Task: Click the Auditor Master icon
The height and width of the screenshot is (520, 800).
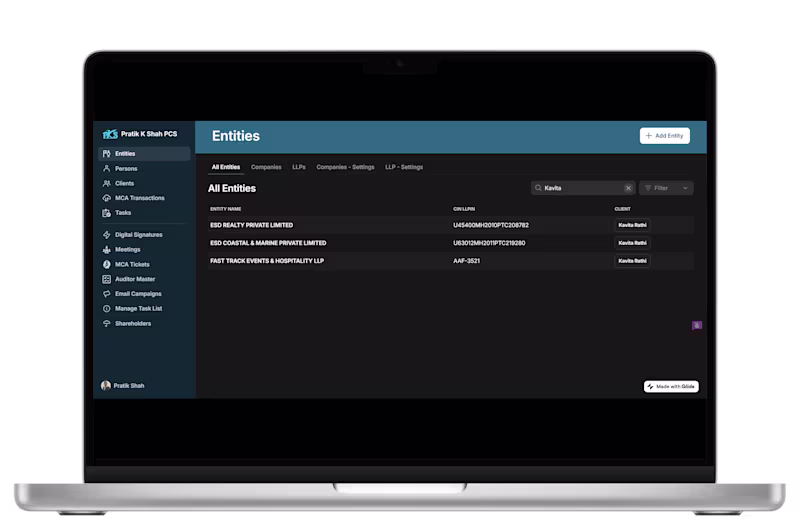Action: pyautogui.click(x=107, y=279)
